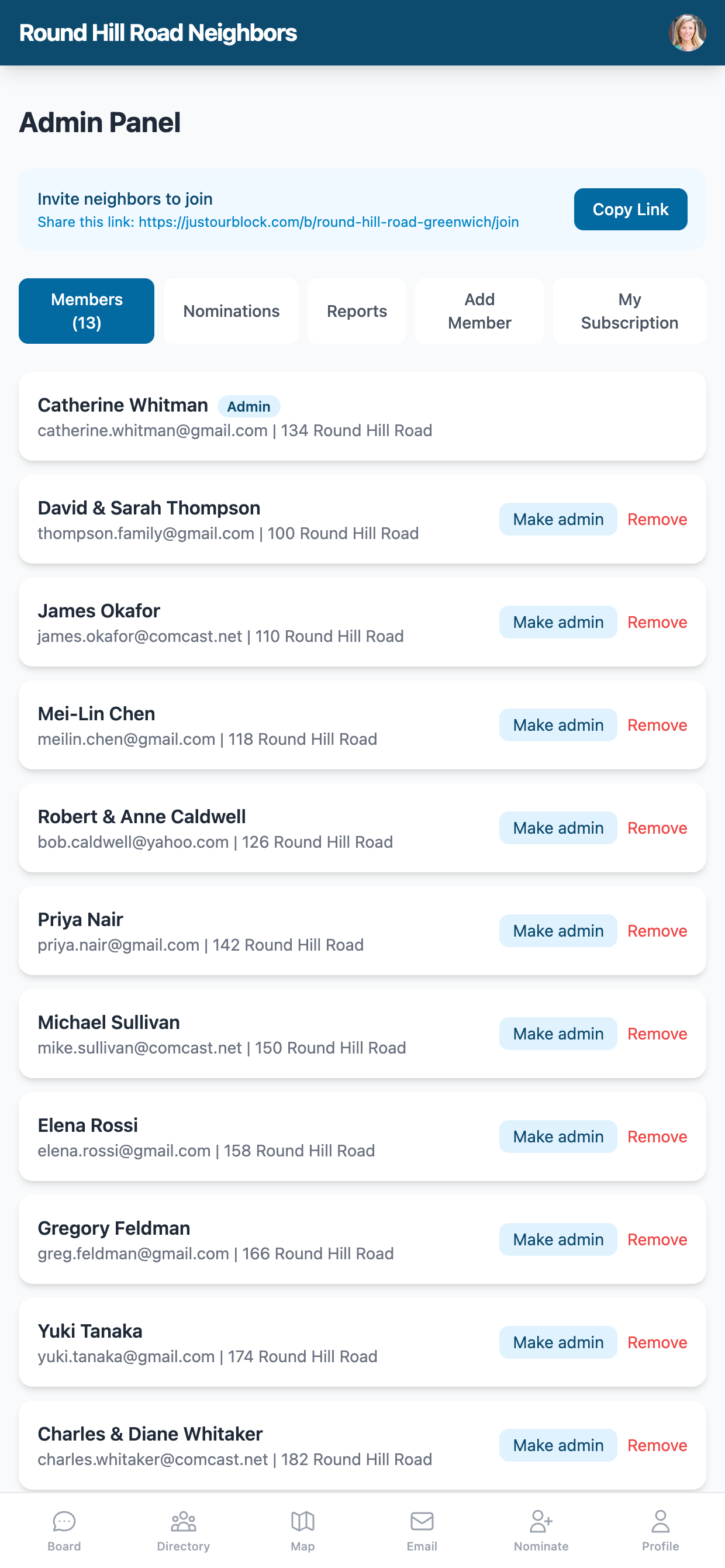This screenshot has height=1568, width=725.
Task: Remove David & Sarah Thompson
Action: [x=657, y=519]
